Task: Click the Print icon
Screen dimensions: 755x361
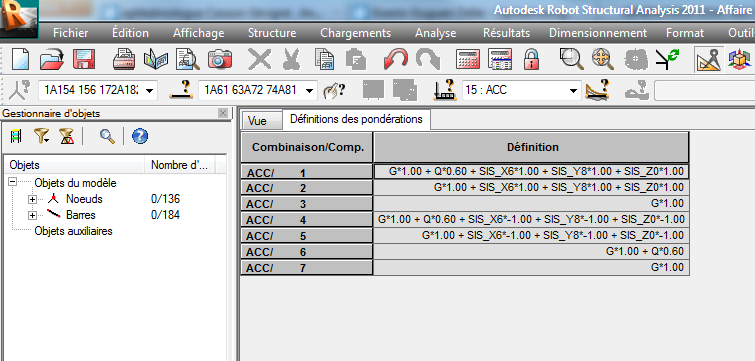Action: (124, 60)
